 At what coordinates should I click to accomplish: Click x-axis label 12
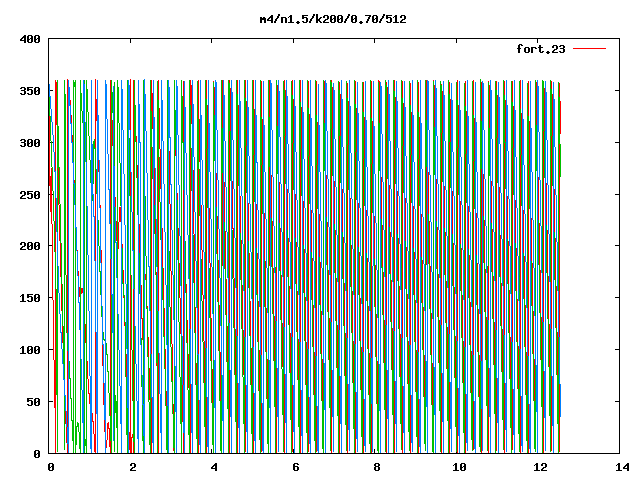click(x=540, y=467)
